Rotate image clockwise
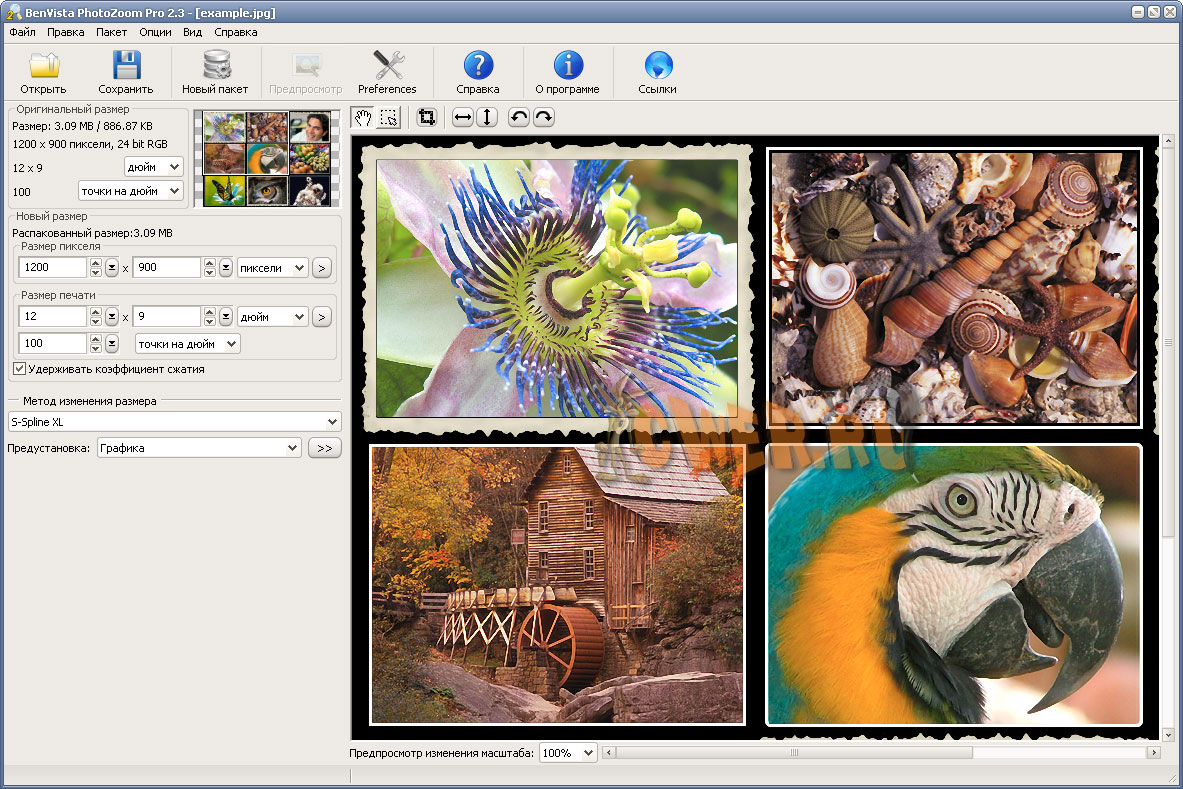 coord(543,118)
